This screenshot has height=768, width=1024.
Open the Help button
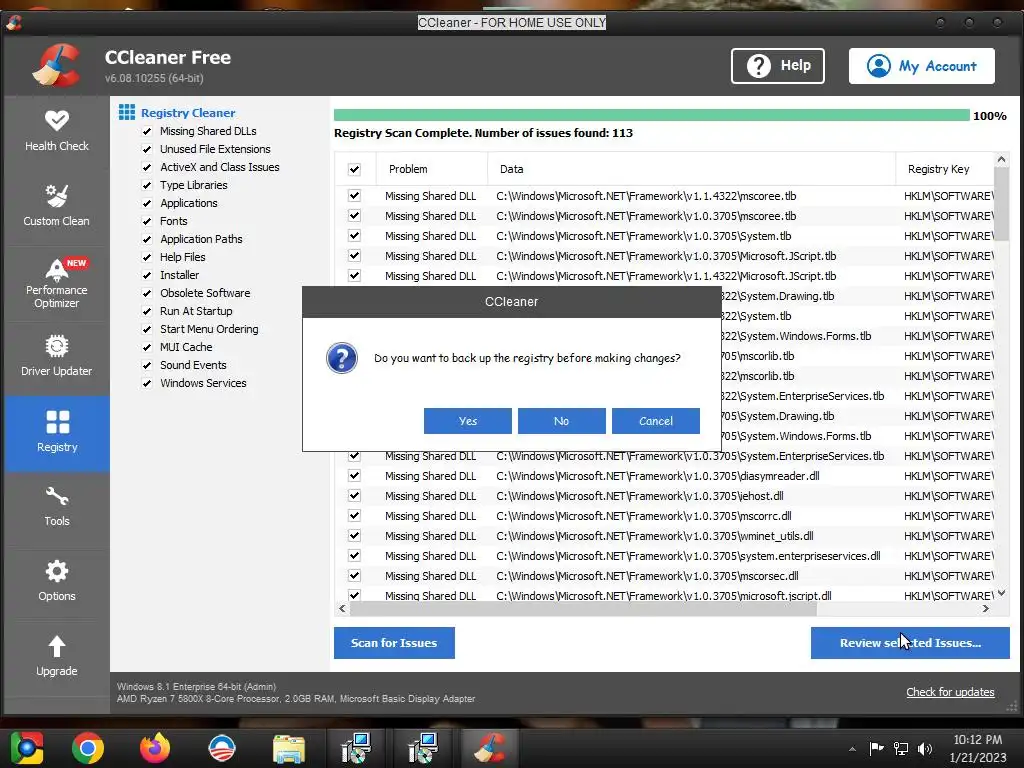(778, 66)
